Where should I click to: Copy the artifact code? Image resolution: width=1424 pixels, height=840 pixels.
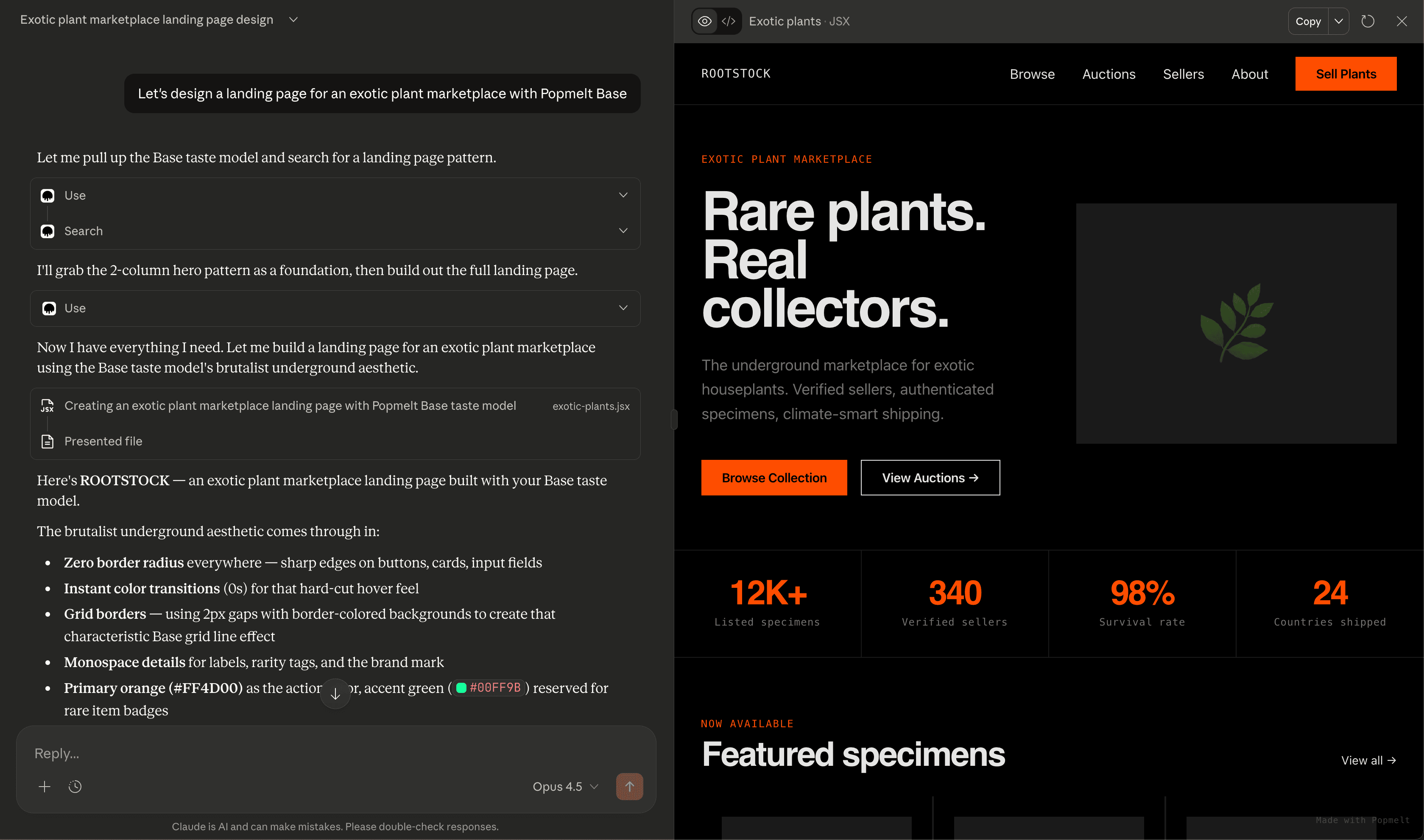(x=1307, y=22)
